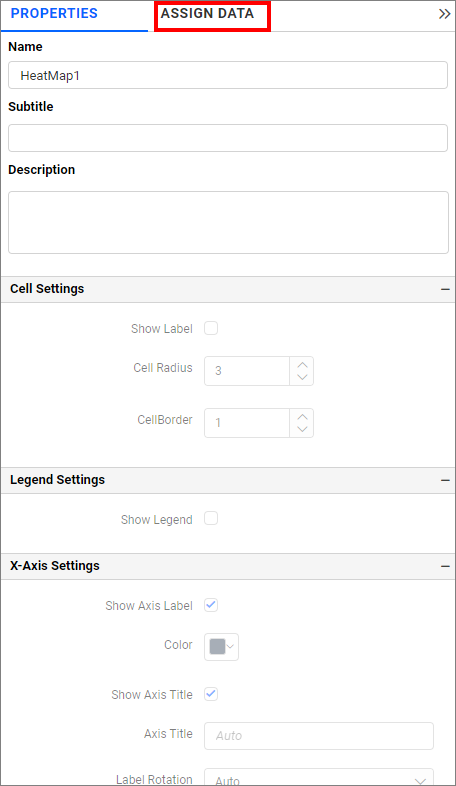The image size is (456, 786).
Task: Open the Label Rotation dropdown
Action: click(x=319, y=777)
